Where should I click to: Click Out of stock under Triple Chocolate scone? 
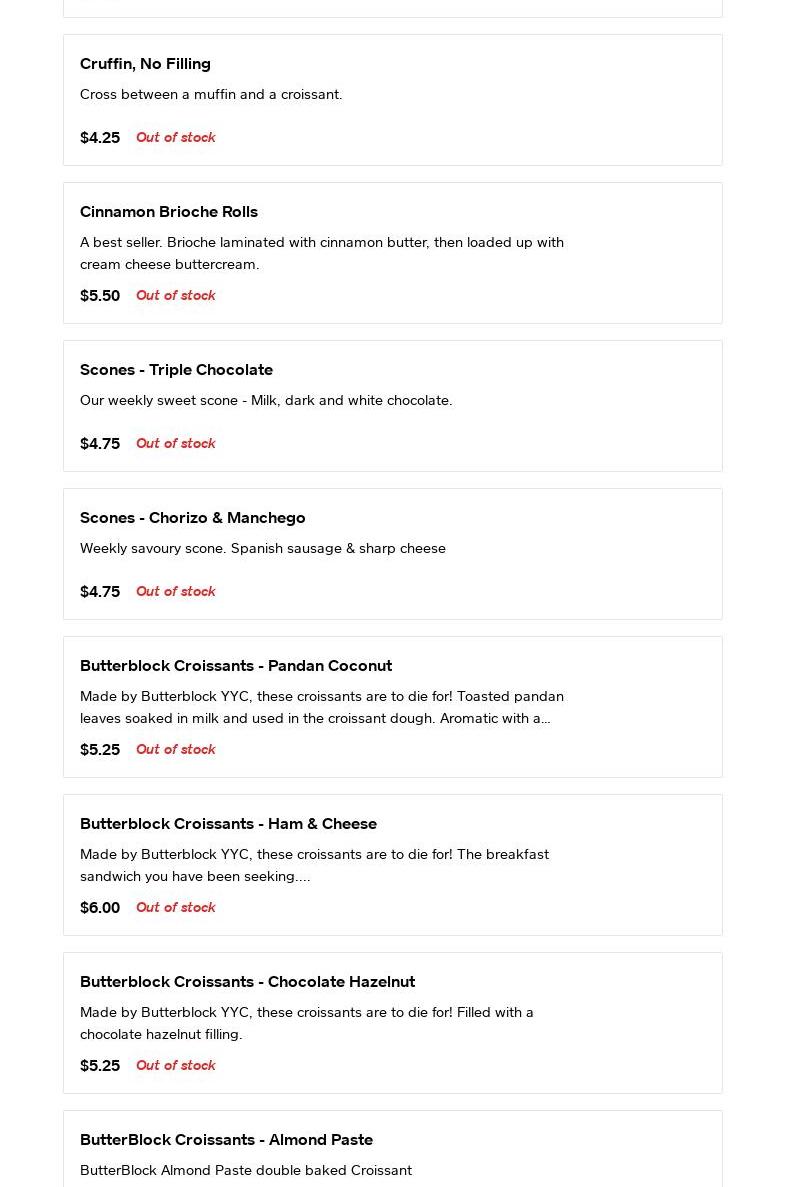pos(176,444)
